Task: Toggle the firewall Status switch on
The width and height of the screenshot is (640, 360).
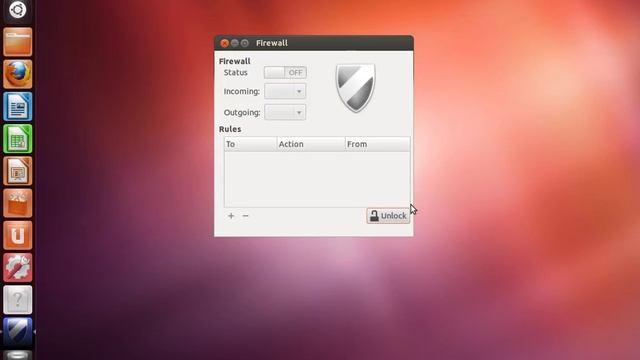Action: 285,73
